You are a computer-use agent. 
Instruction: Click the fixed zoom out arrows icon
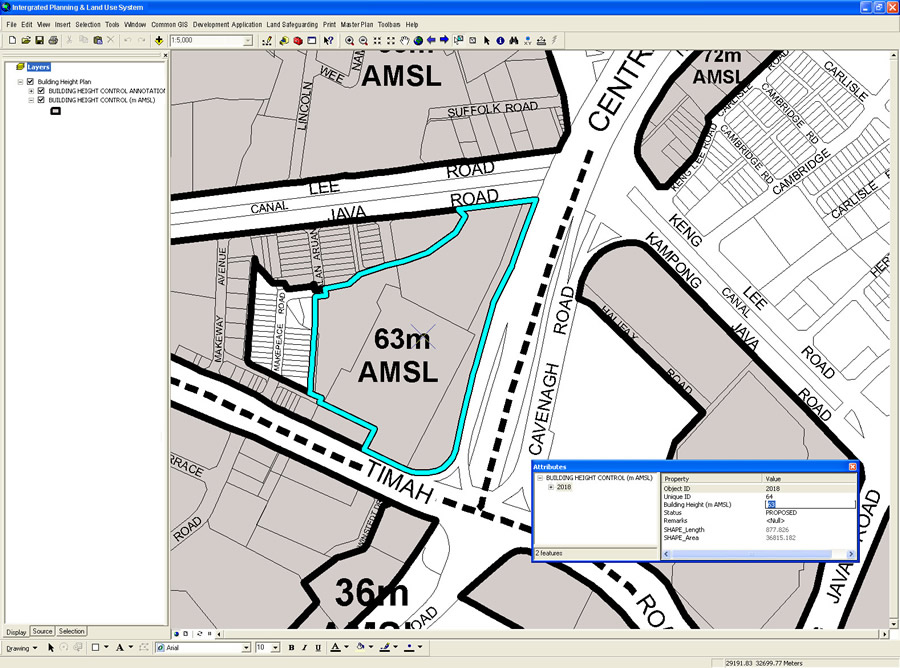(391, 41)
